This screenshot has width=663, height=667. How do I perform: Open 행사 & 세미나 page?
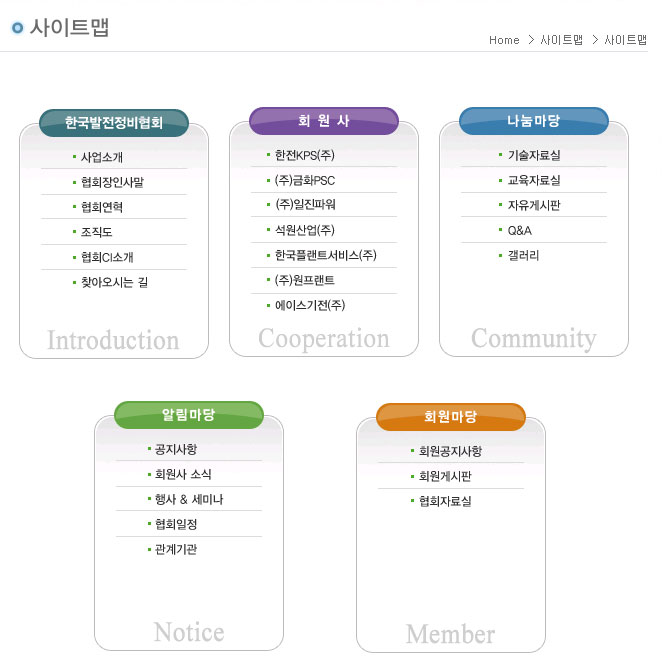tap(189, 499)
